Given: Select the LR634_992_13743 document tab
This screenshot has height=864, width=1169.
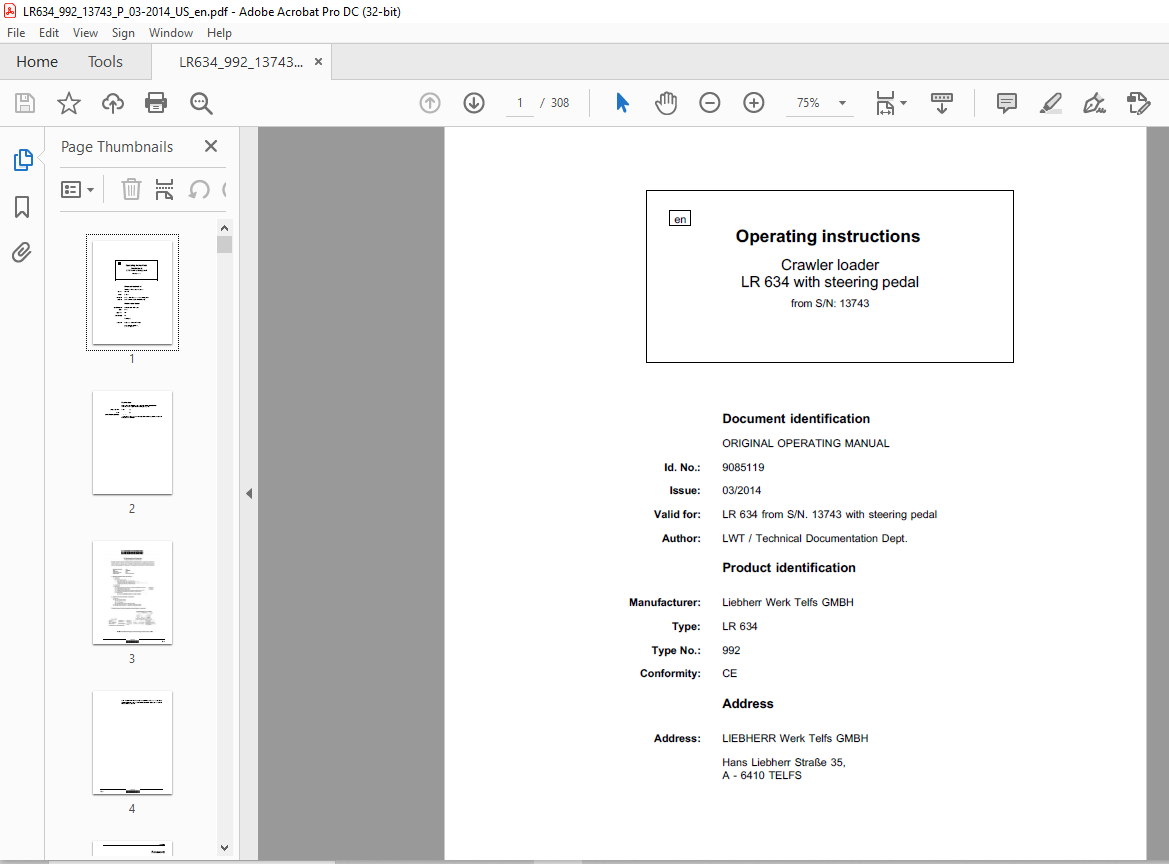Looking at the screenshot, I should [x=241, y=62].
